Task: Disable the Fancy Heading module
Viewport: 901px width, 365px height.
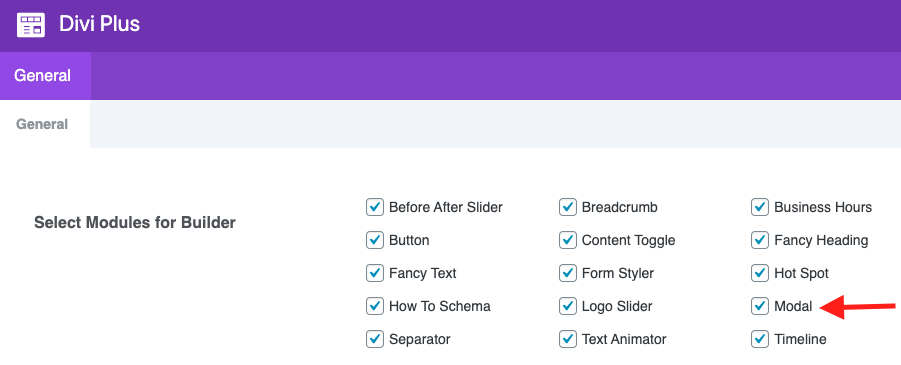Action: pos(760,240)
